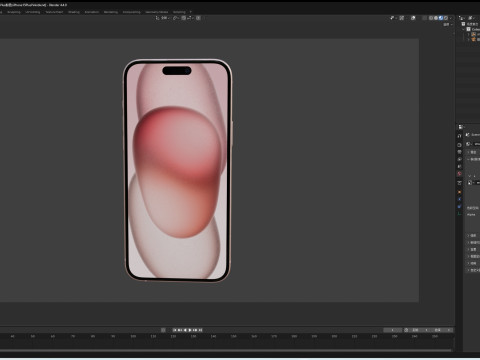
Task: Switch to the Animation workspace tab
Action: pyautogui.click(x=92, y=12)
